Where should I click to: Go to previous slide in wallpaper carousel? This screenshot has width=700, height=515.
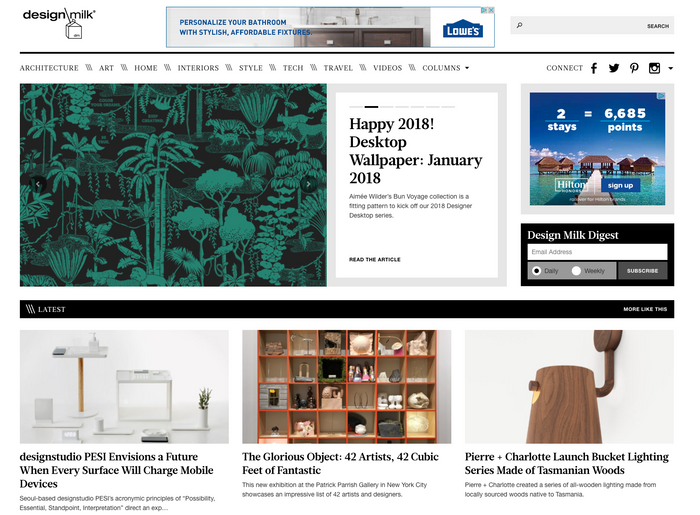click(38, 184)
